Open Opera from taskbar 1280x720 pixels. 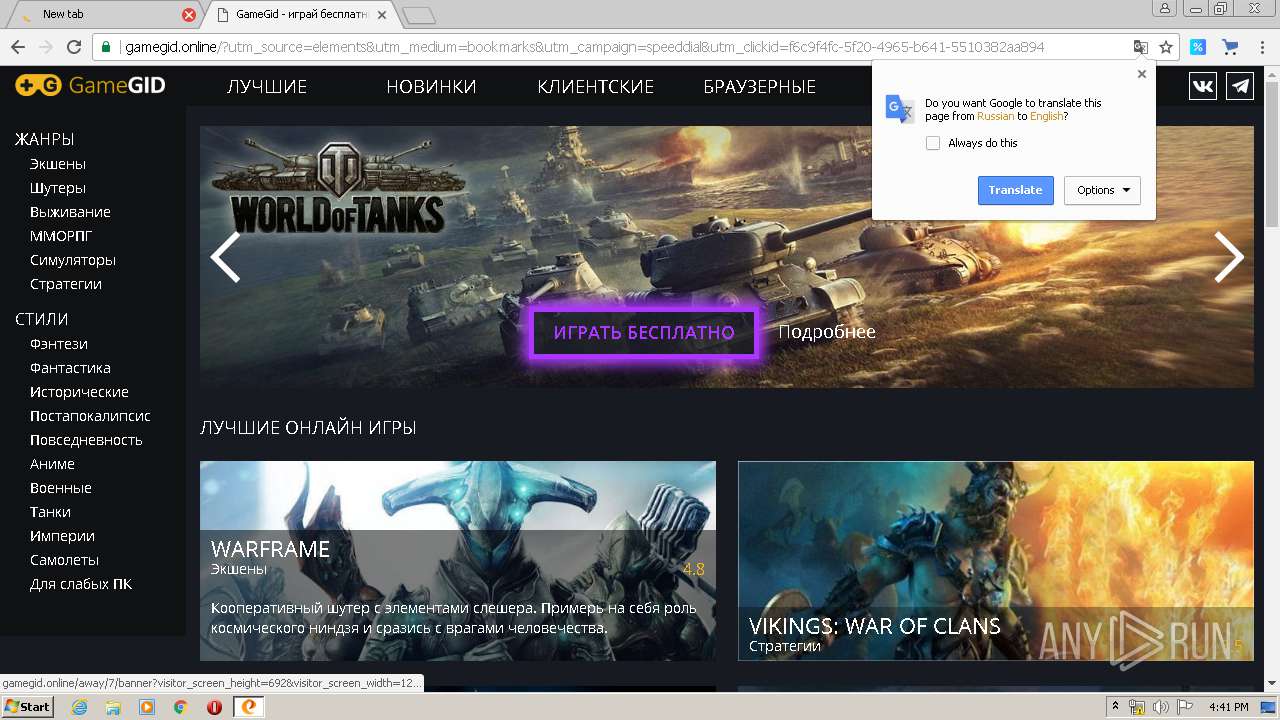(214, 707)
